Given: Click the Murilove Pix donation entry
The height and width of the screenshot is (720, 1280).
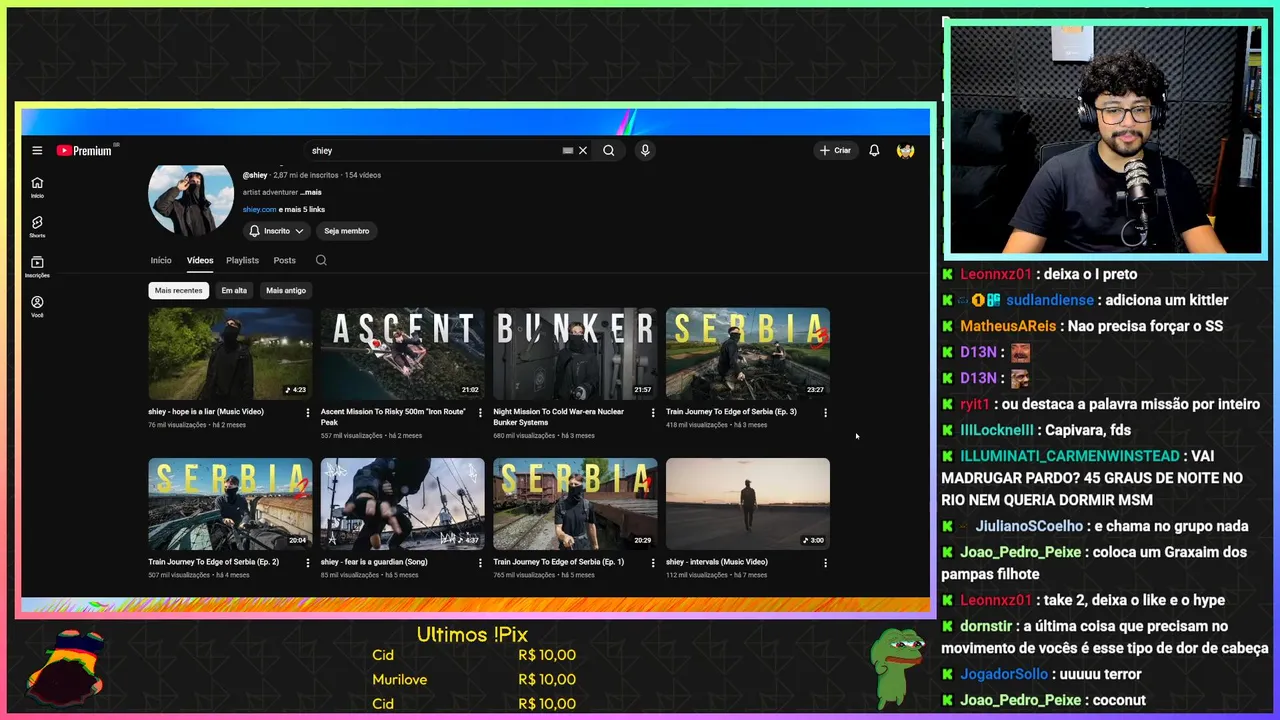Looking at the screenshot, I should tap(474, 680).
